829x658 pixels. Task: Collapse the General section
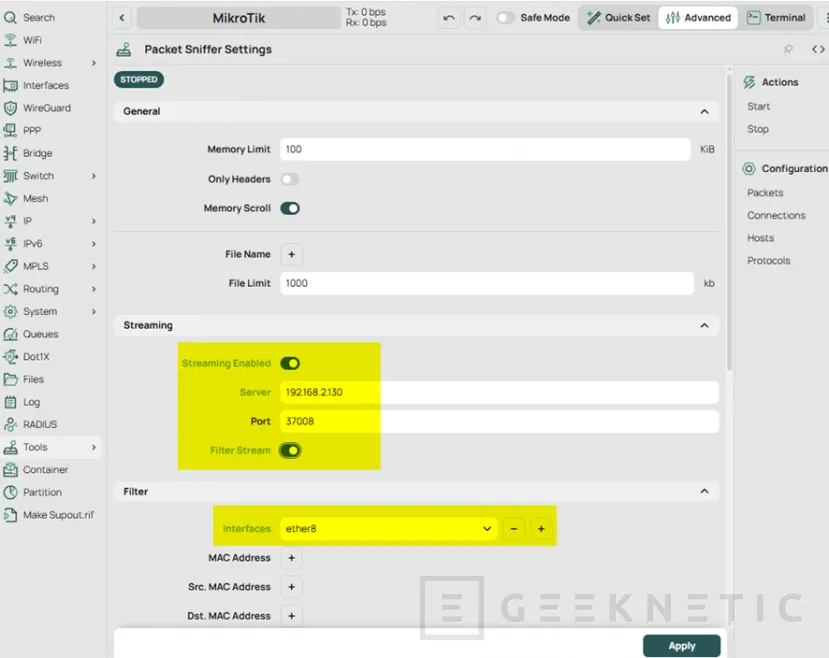click(704, 112)
